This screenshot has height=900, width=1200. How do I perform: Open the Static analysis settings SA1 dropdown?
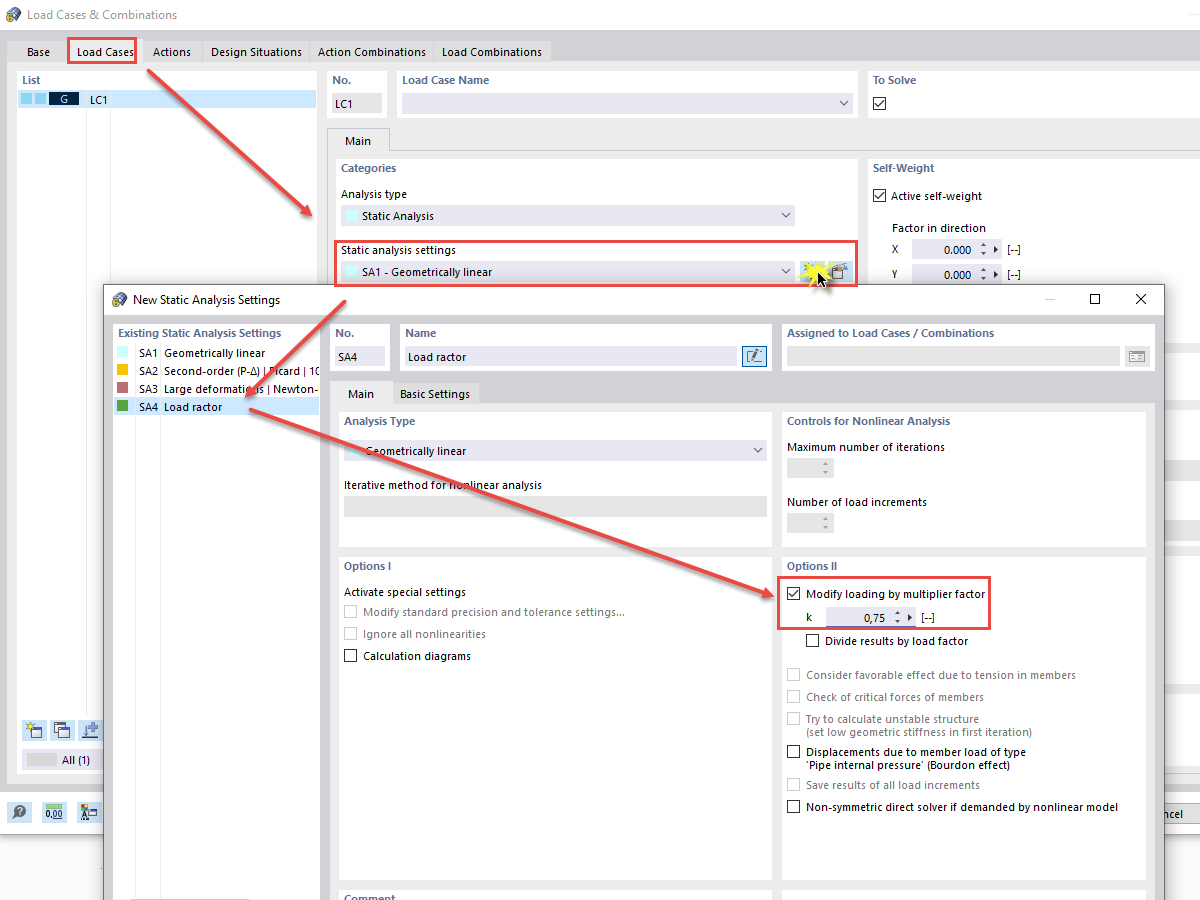pos(786,272)
